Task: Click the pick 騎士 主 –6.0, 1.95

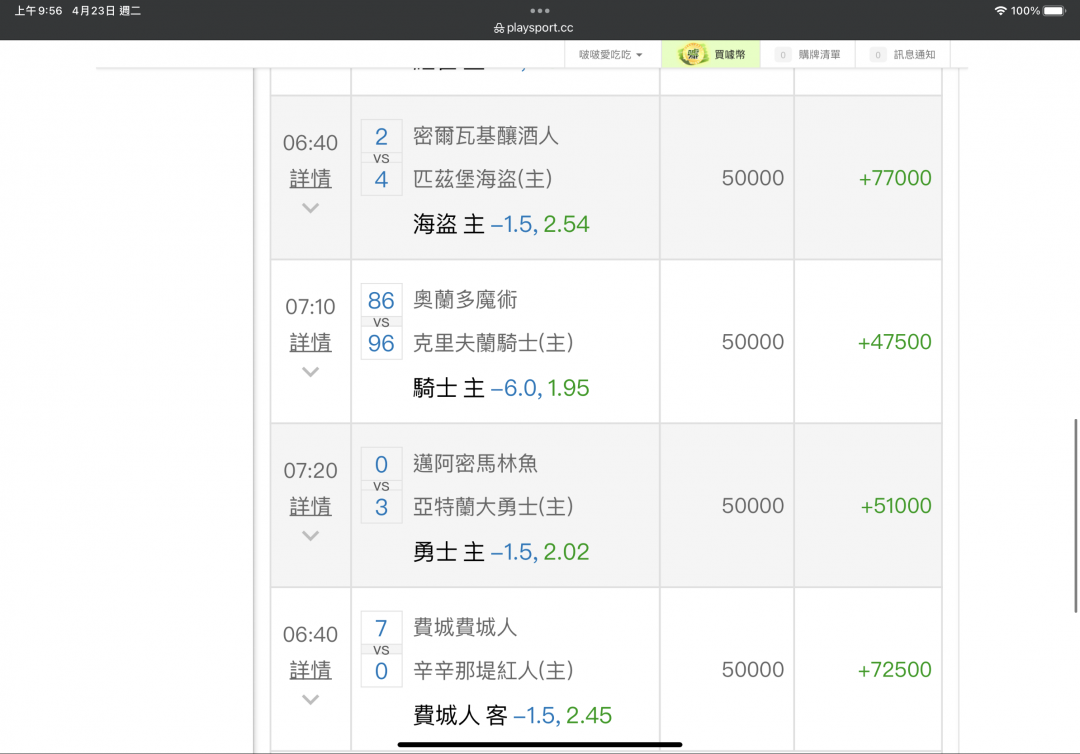Action: [501, 388]
